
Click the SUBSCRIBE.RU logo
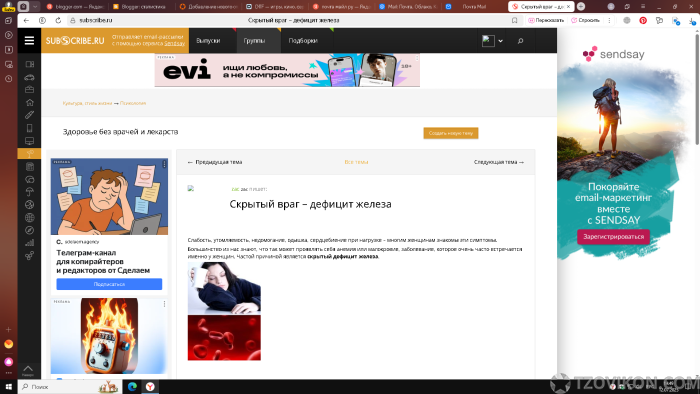click(75, 41)
